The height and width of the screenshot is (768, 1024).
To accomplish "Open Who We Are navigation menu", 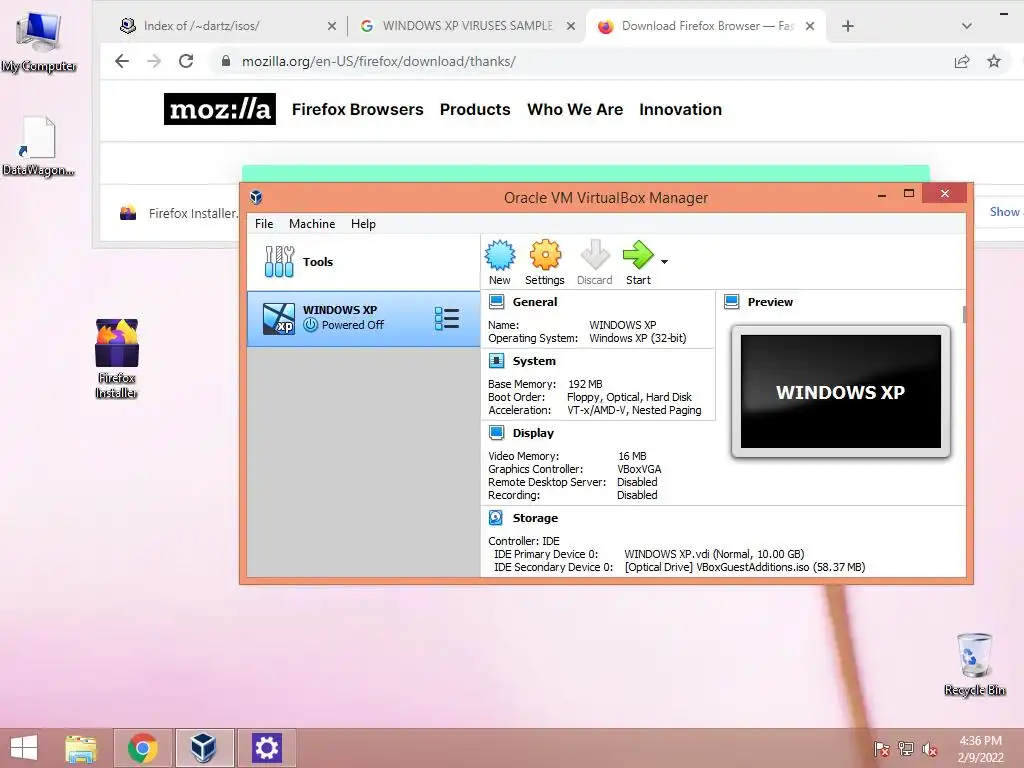I will [x=575, y=109].
